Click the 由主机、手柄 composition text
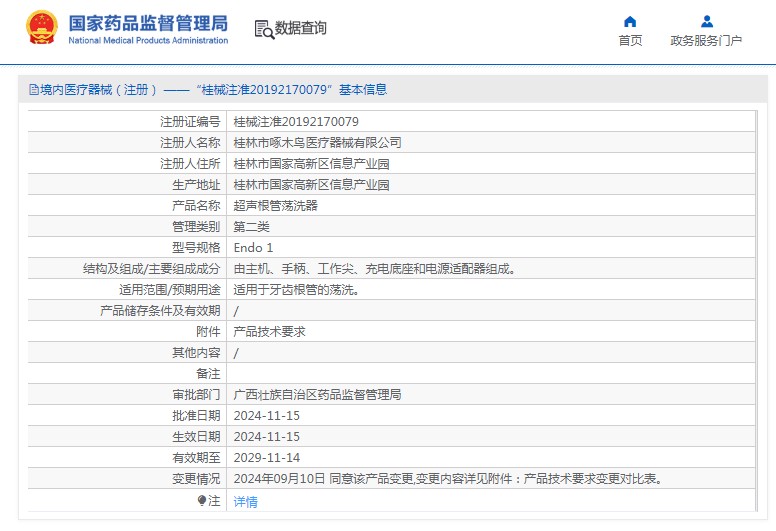776x531 pixels. coord(375,269)
